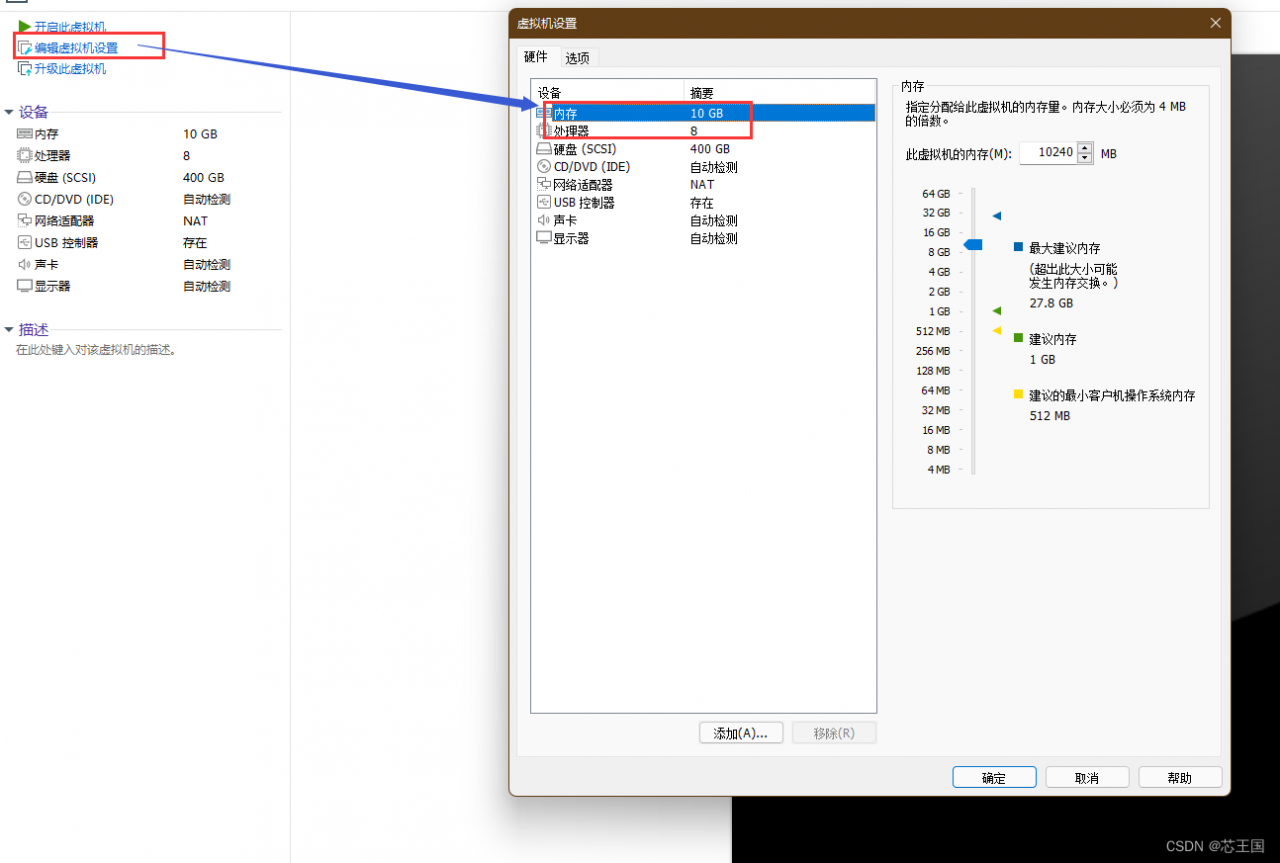The image size is (1280, 863).
Task: Switch to the 硬件 tab
Action: [x=536, y=57]
